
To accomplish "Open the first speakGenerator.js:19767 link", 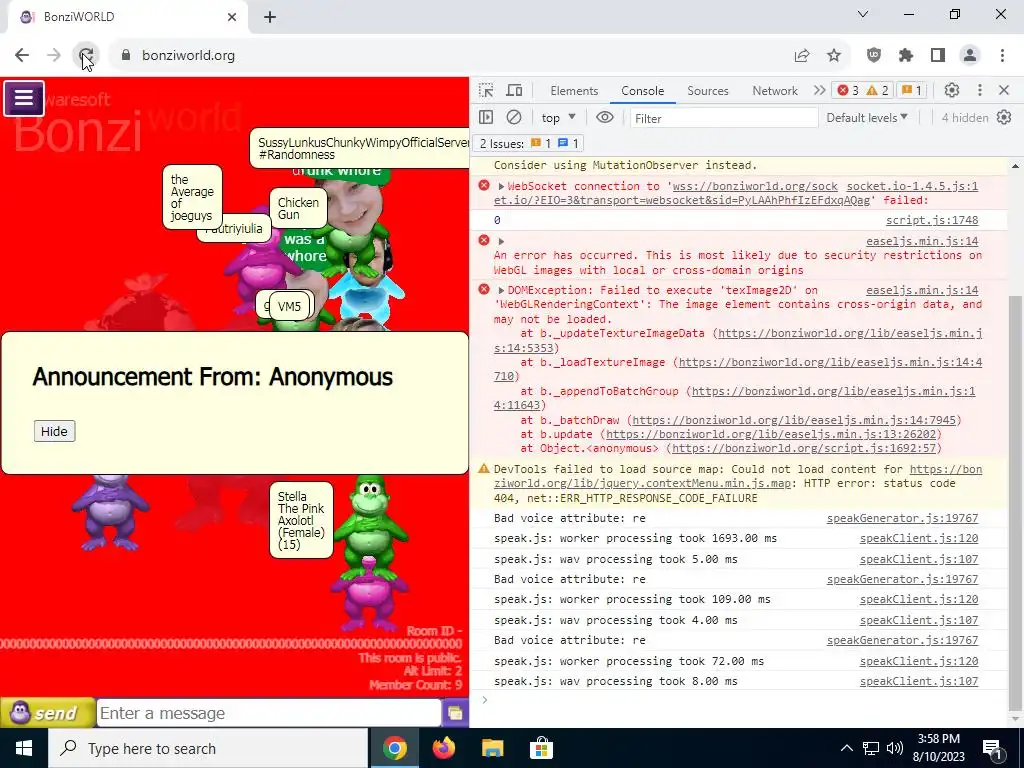I will coord(903,519).
